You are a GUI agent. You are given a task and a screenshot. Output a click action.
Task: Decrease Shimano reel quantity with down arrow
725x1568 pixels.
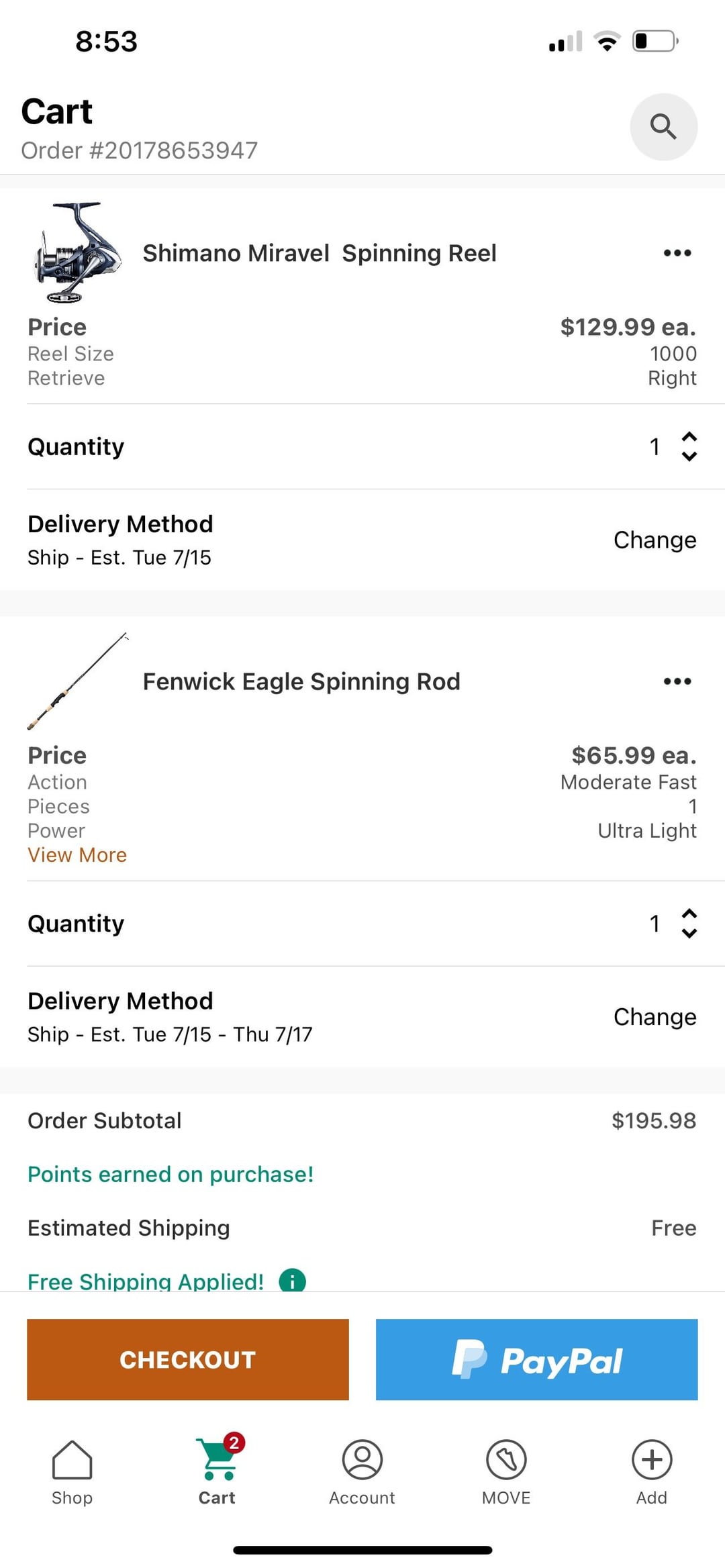689,456
